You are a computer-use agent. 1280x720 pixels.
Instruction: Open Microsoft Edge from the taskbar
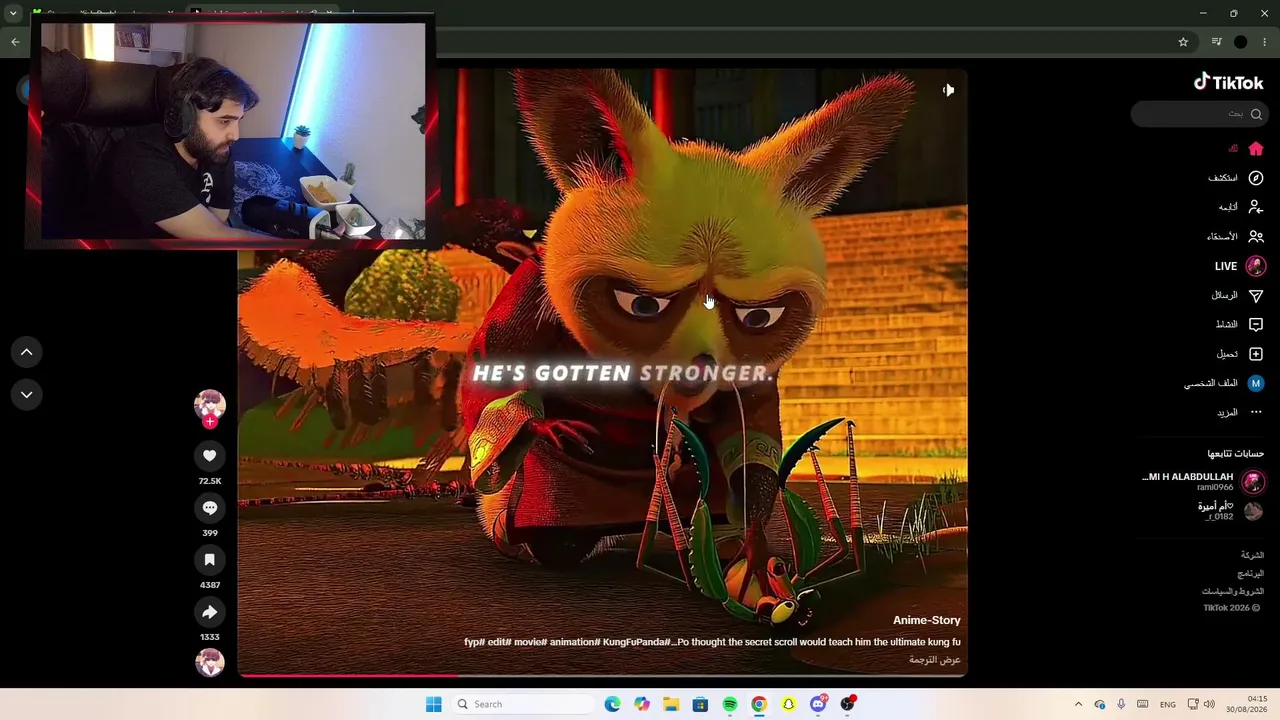tap(613, 704)
